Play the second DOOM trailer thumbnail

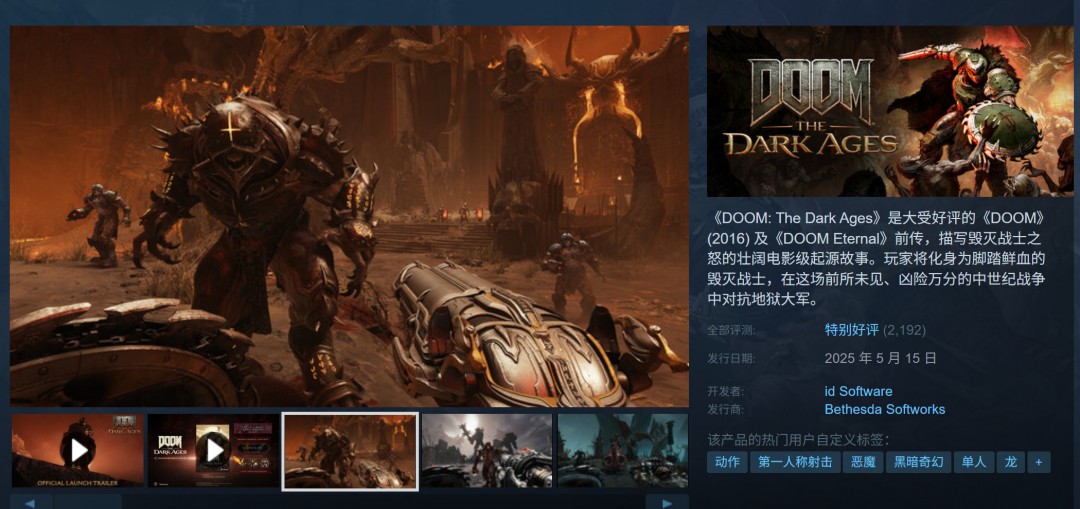[214, 450]
